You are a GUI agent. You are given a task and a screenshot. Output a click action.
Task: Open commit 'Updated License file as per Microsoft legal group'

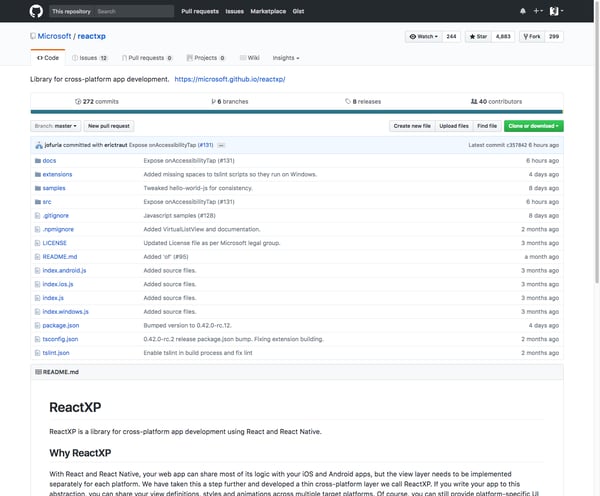212,243
